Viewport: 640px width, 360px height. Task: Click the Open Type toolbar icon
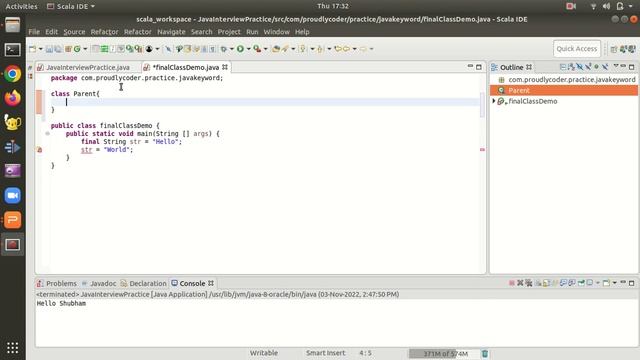pos(276,49)
